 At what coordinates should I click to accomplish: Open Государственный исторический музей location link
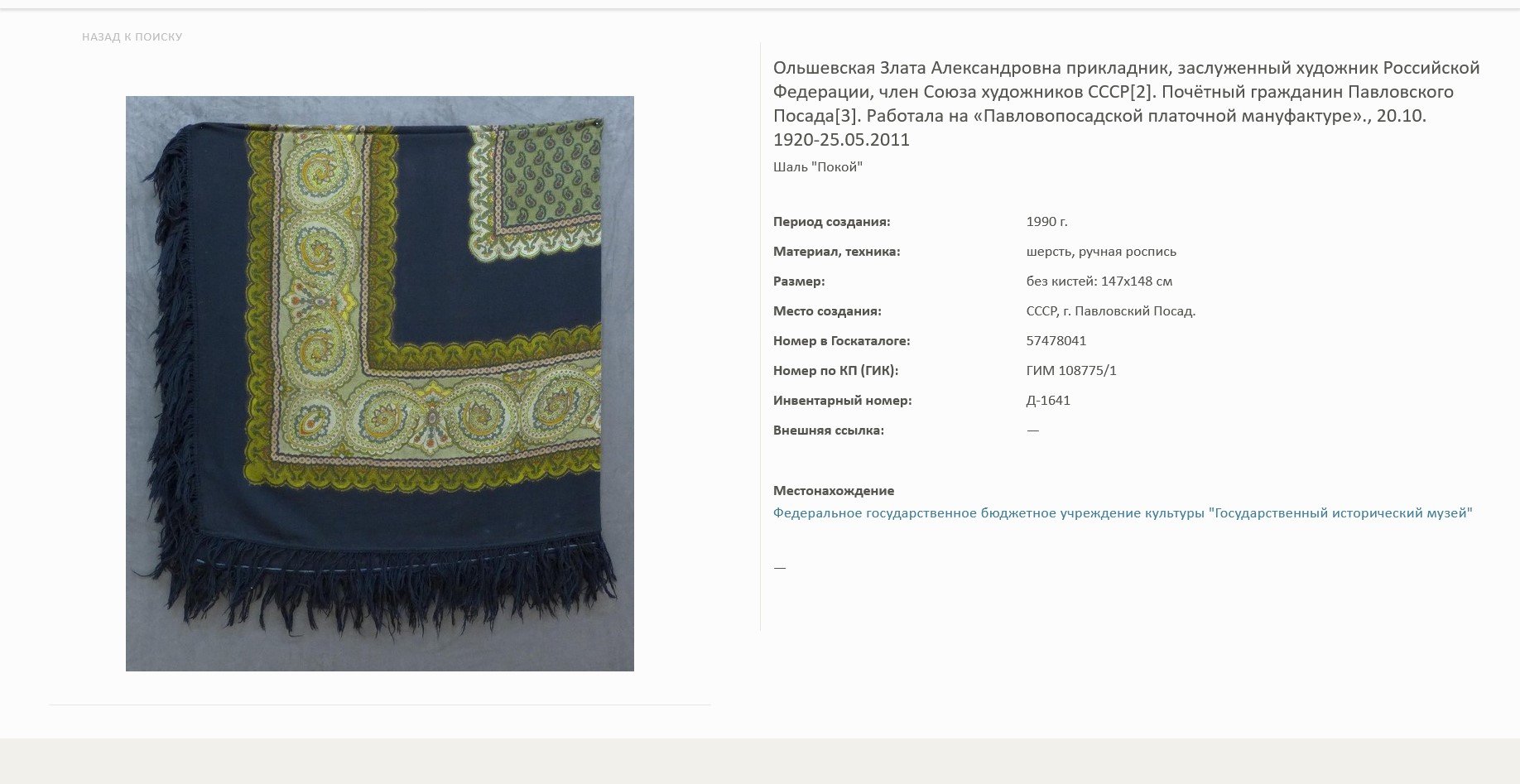coord(1123,513)
